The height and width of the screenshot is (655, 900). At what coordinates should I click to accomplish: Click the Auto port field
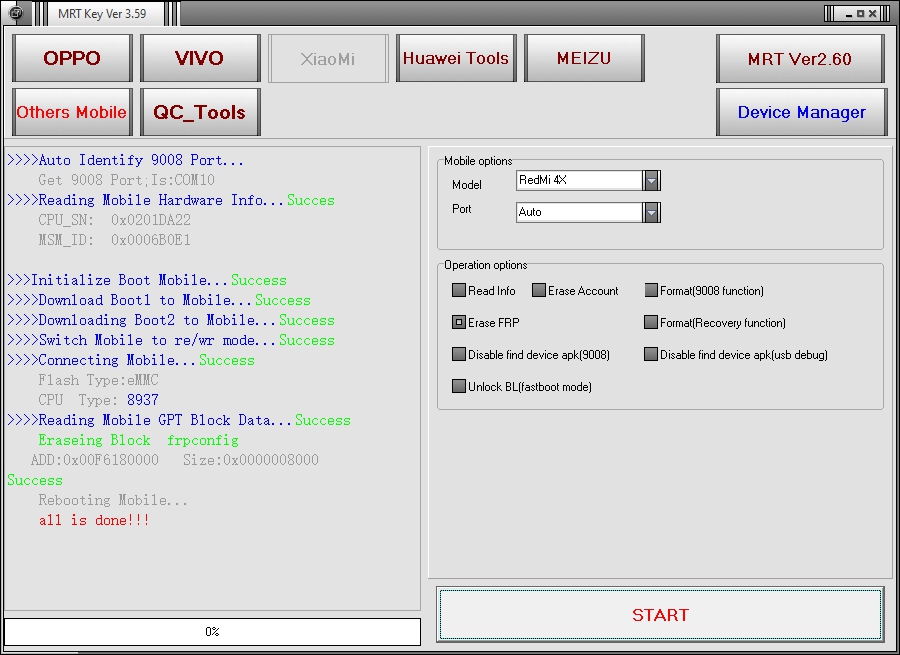[579, 212]
